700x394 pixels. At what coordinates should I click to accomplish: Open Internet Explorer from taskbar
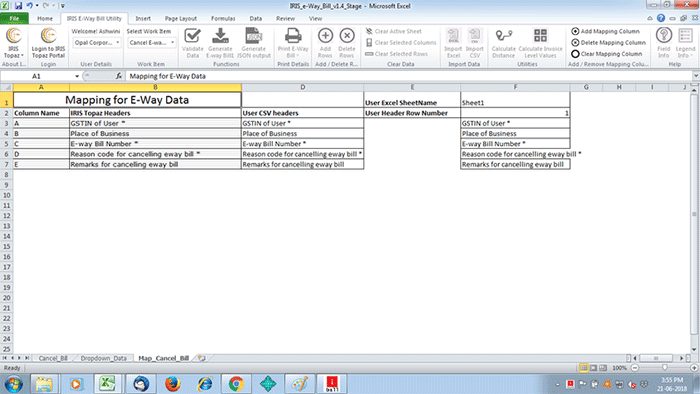(x=205, y=384)
